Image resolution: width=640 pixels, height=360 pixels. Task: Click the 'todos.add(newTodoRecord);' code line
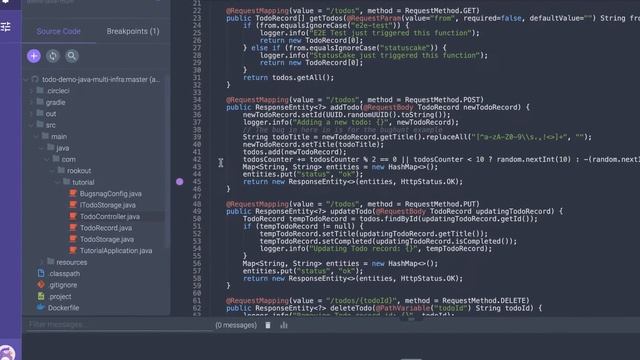pyautogui.click(x=294, y=152)
